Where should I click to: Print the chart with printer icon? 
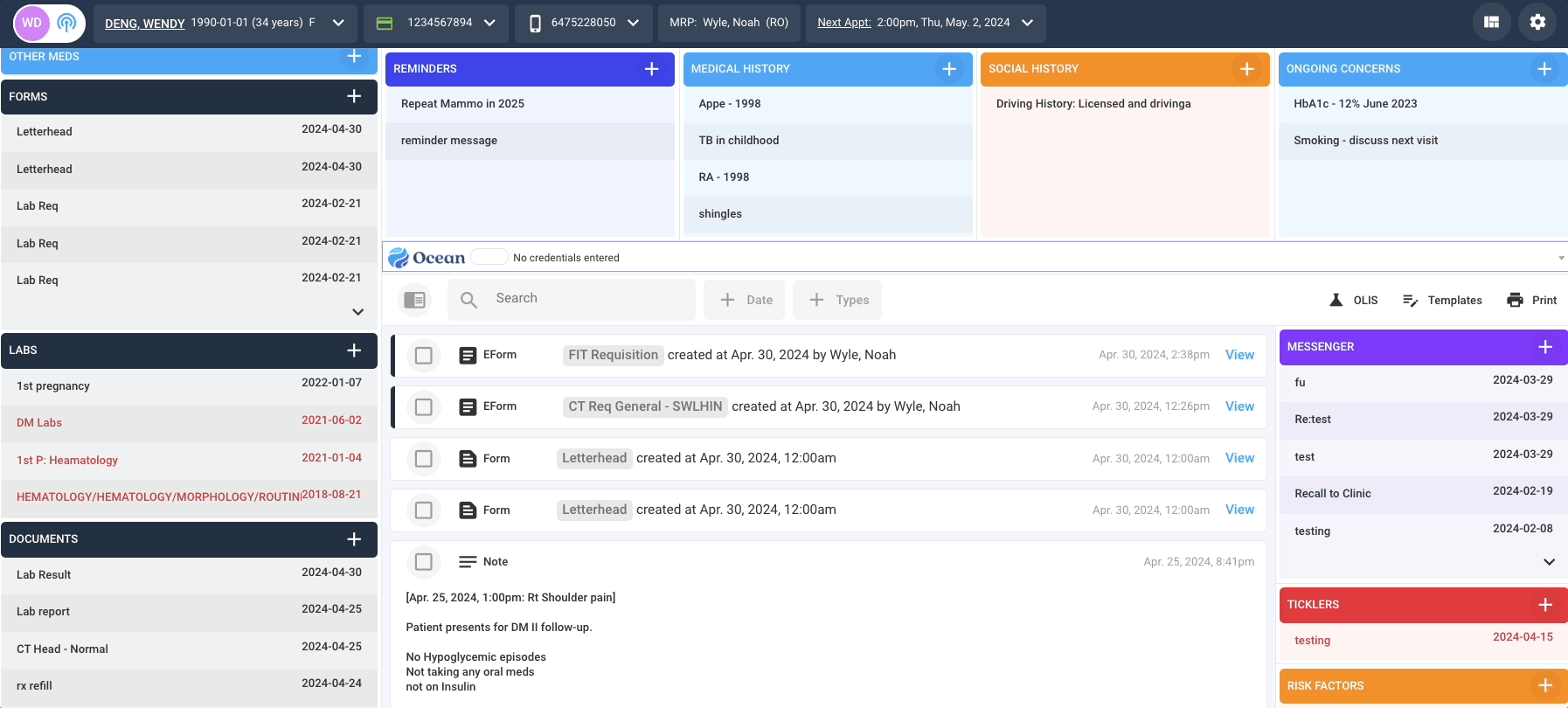coord(1515,300)
